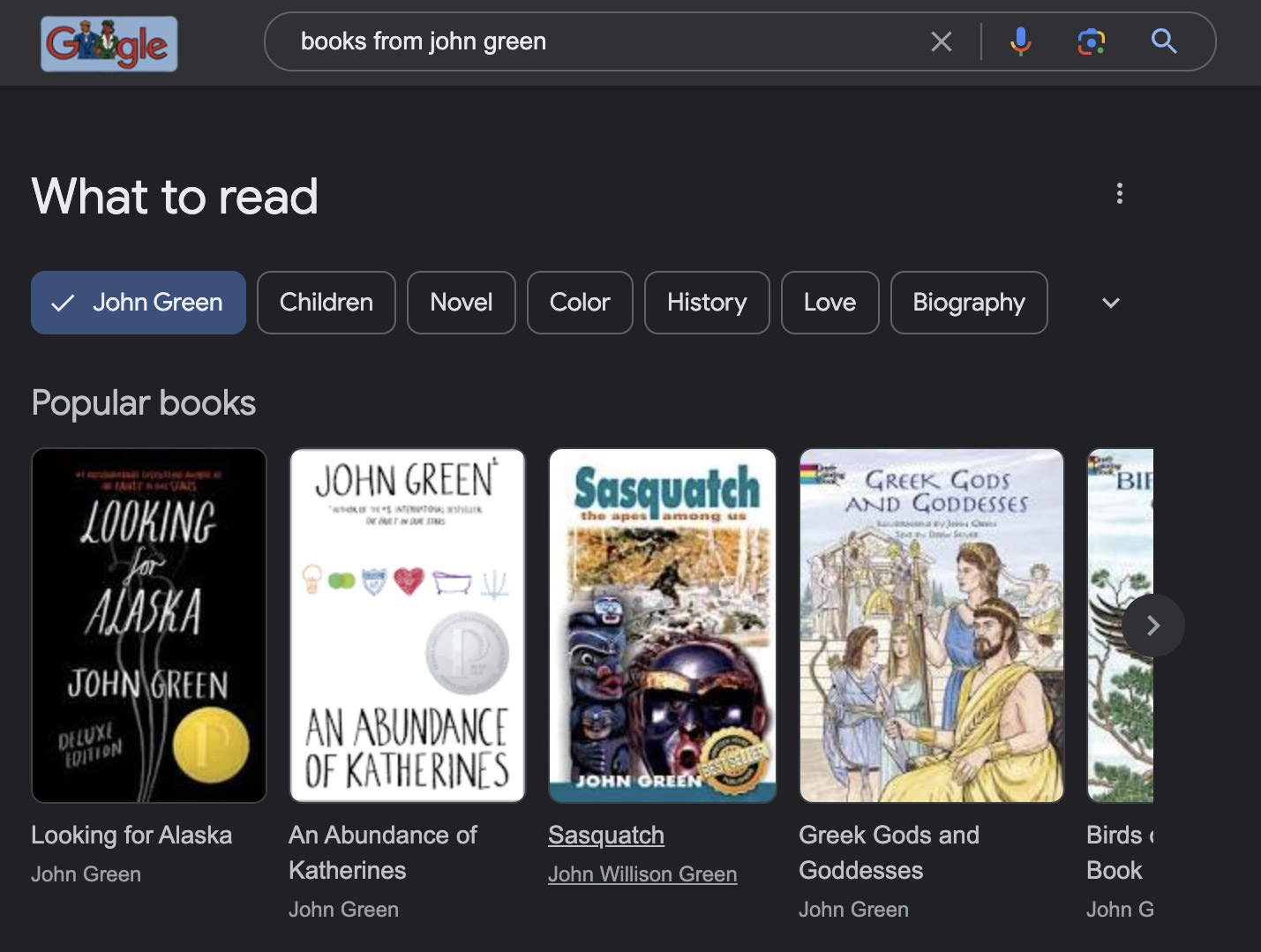1261x952 pixels.
Task: Select the Biography filter chip
Action: click(969, 303)
